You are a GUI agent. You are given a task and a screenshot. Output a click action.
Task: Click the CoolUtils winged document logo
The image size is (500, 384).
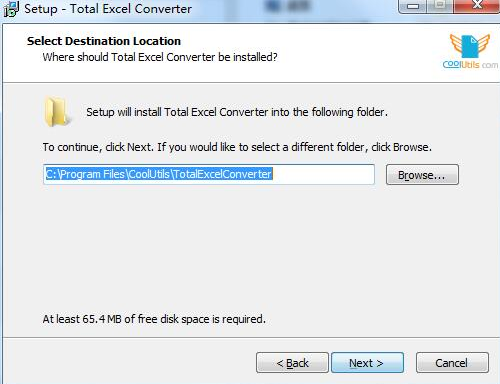point(470,46)
